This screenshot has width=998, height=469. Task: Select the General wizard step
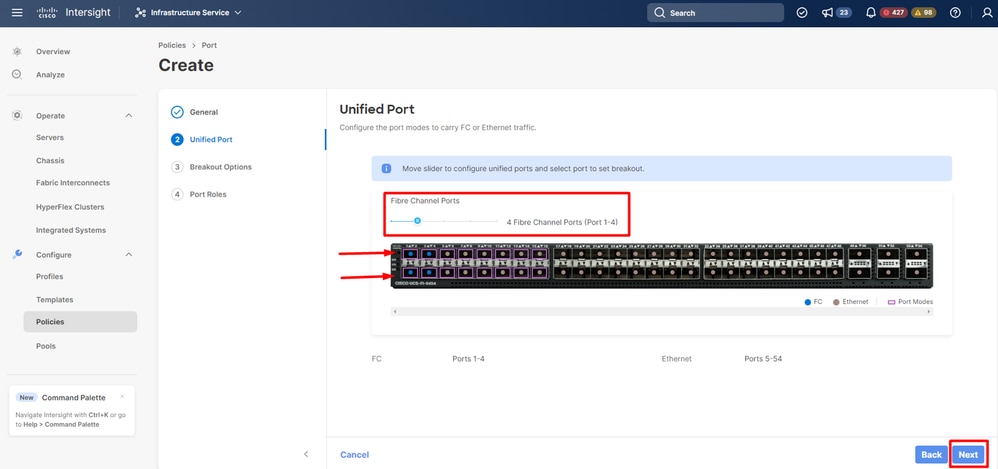coord(195,112)
